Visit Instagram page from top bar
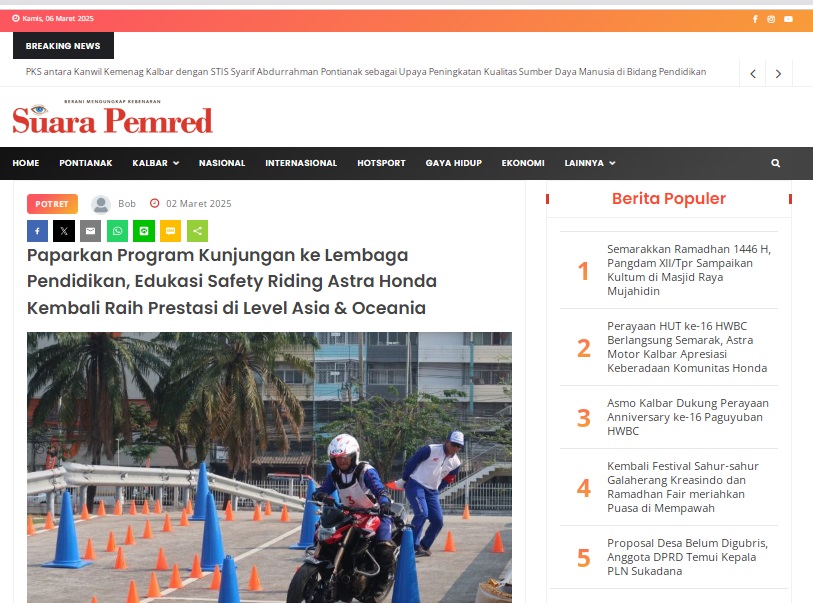813x603 pixels. click(x=771, y=19)
